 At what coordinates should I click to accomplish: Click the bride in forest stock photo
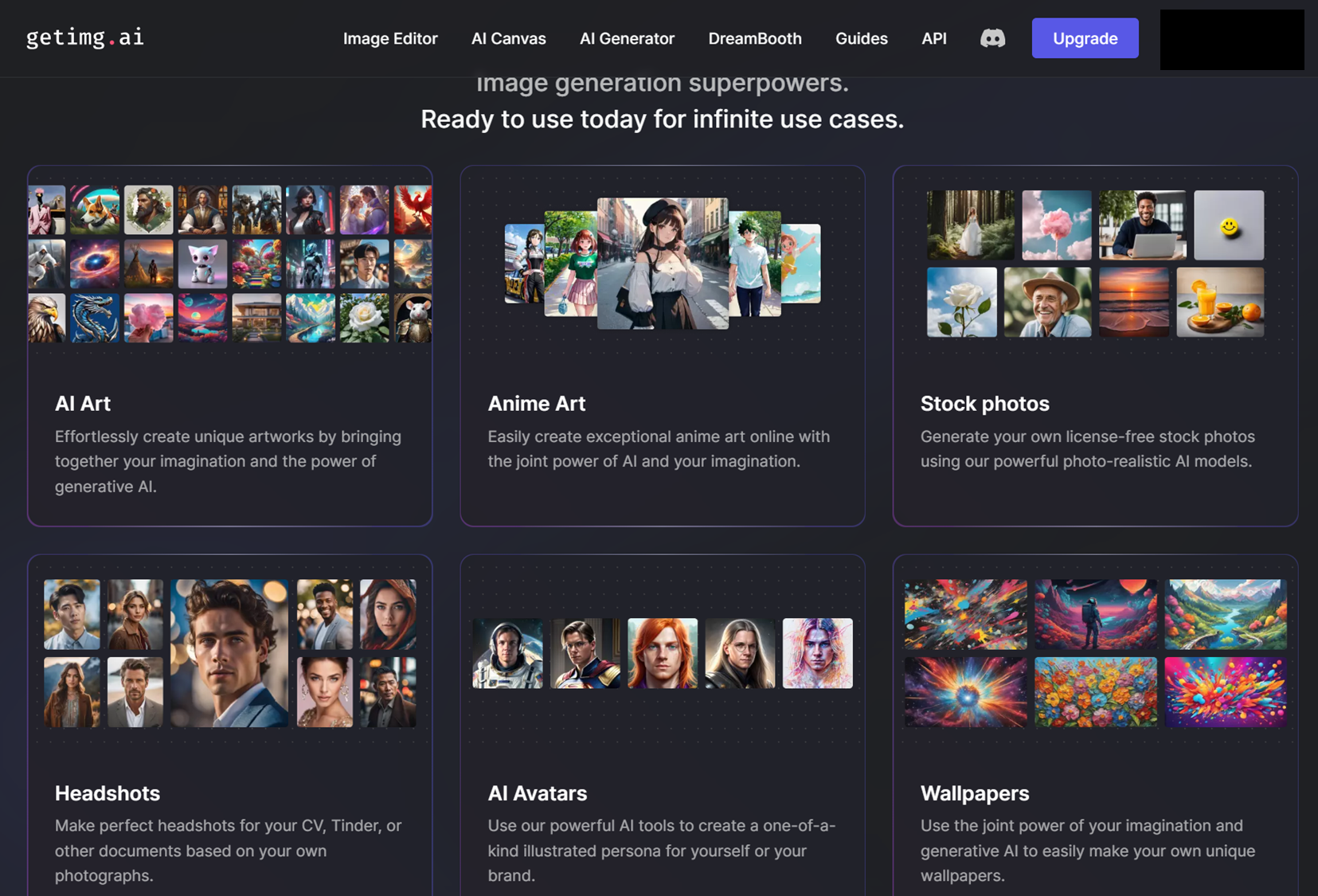pos(971,225)
